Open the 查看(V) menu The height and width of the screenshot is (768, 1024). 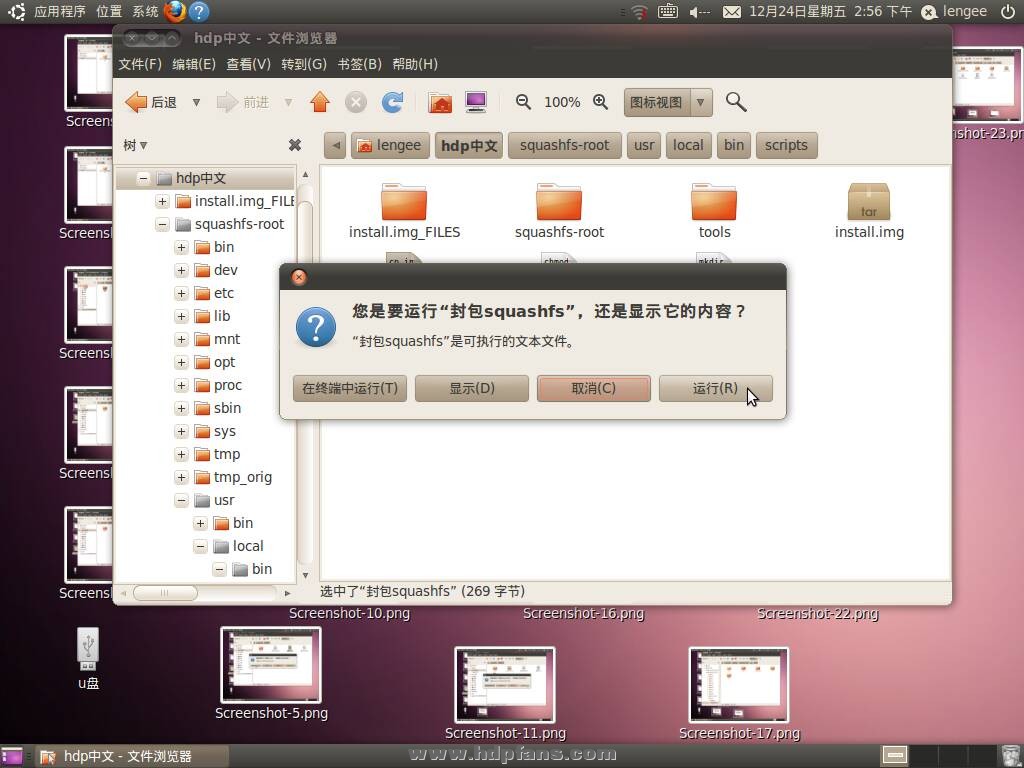pos(248,64)
